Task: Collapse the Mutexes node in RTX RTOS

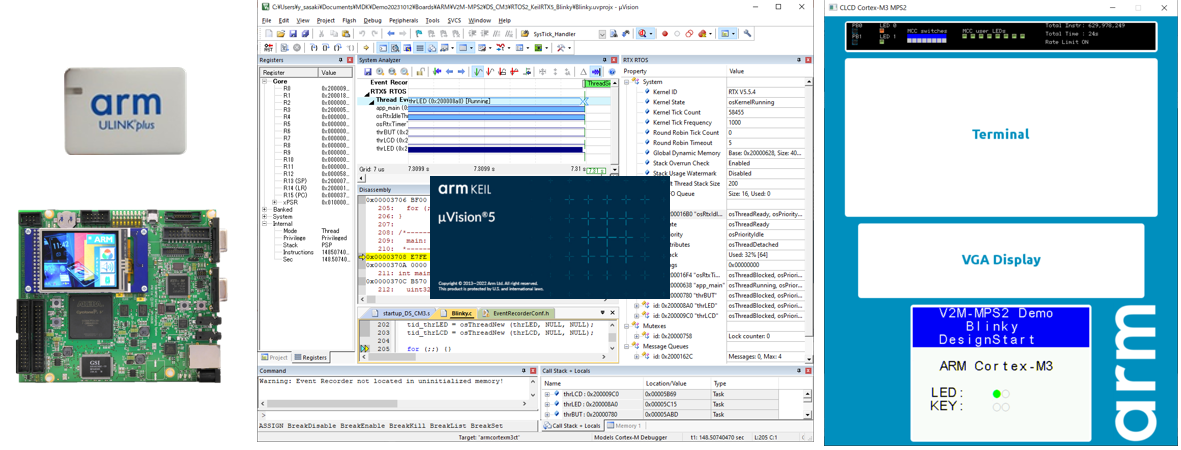Action: [629, 326]
